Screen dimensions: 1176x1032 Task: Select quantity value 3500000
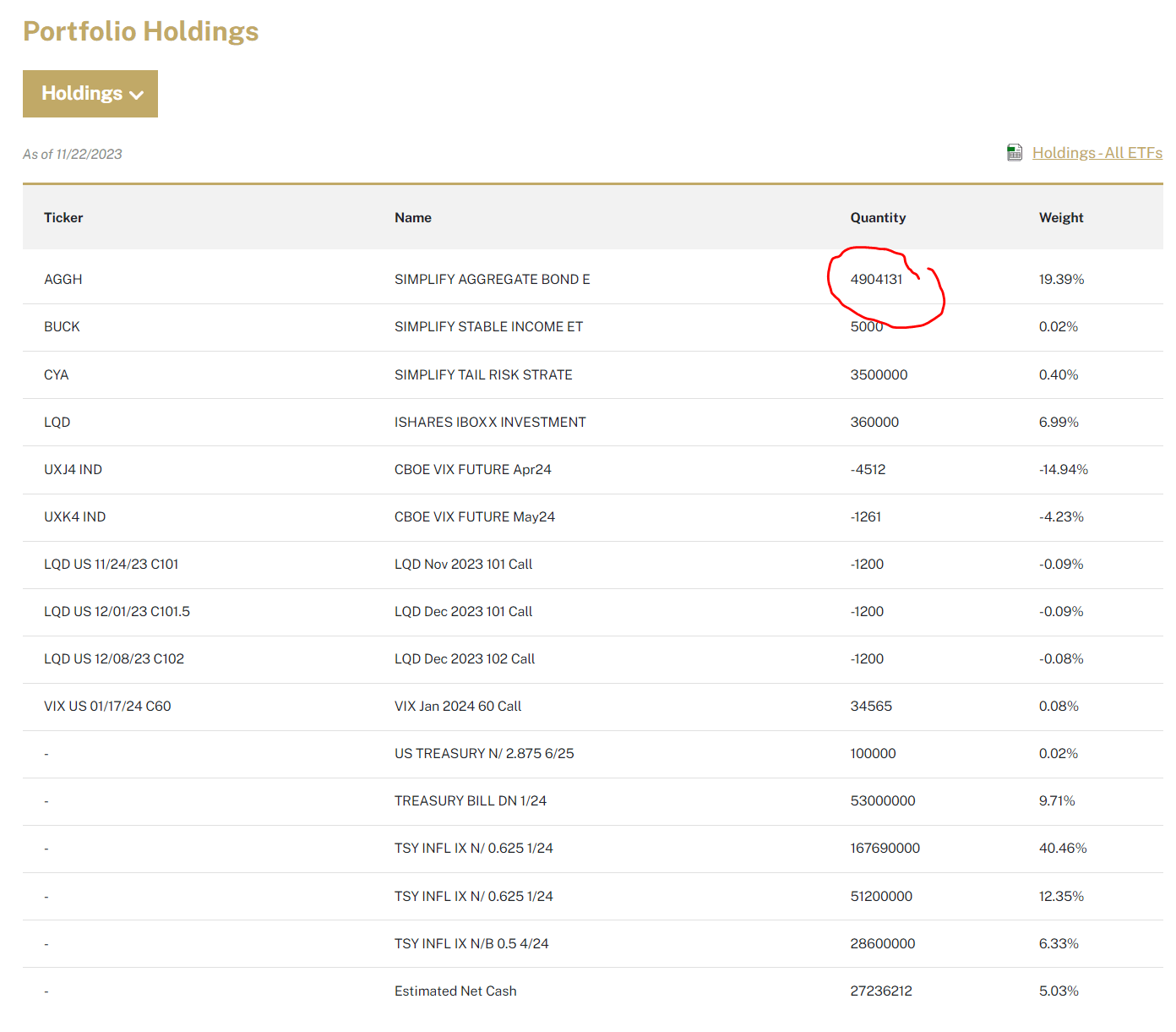[879, 374]
